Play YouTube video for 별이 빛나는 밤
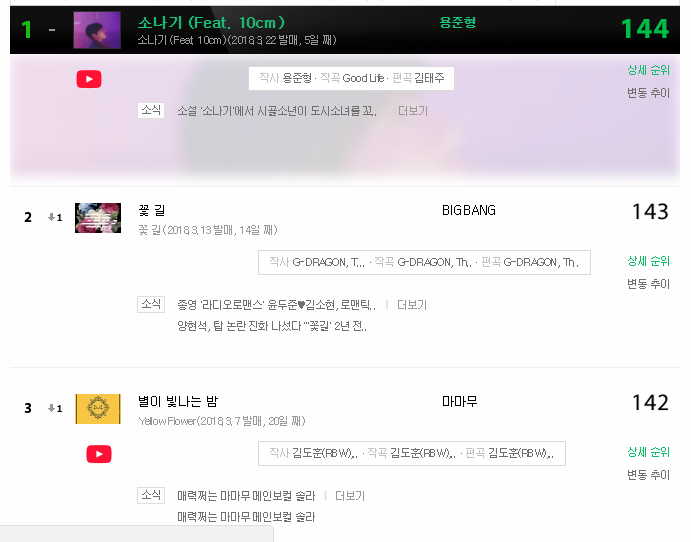The width and height of the screenshot is (691, 542). click(x=99, y=454)
